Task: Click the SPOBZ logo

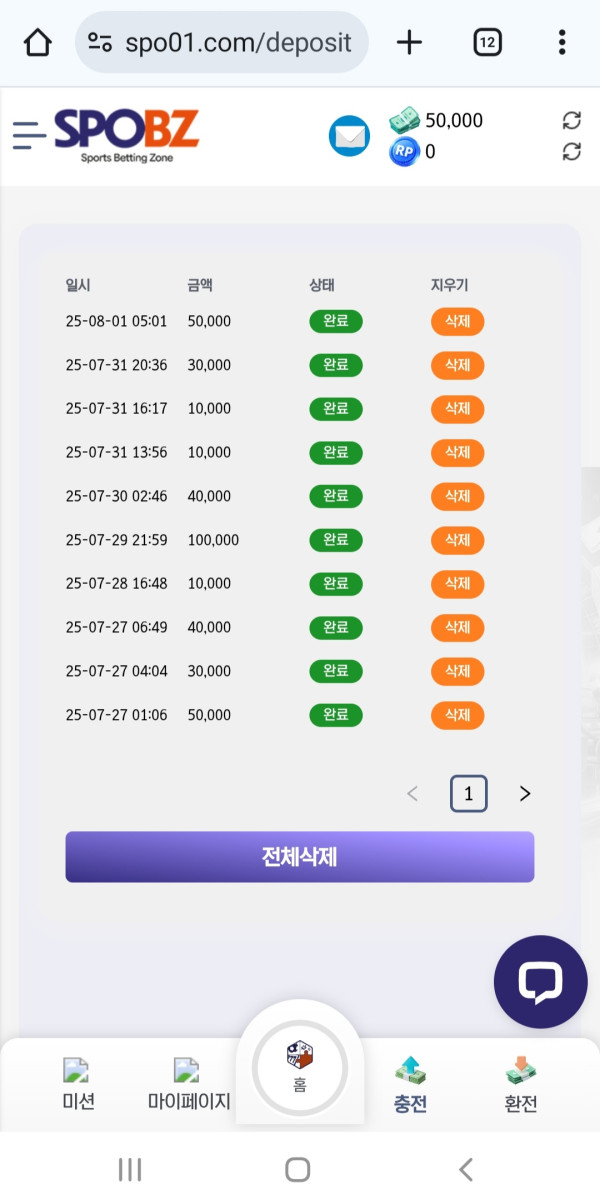Action: [x=127, y=135]
